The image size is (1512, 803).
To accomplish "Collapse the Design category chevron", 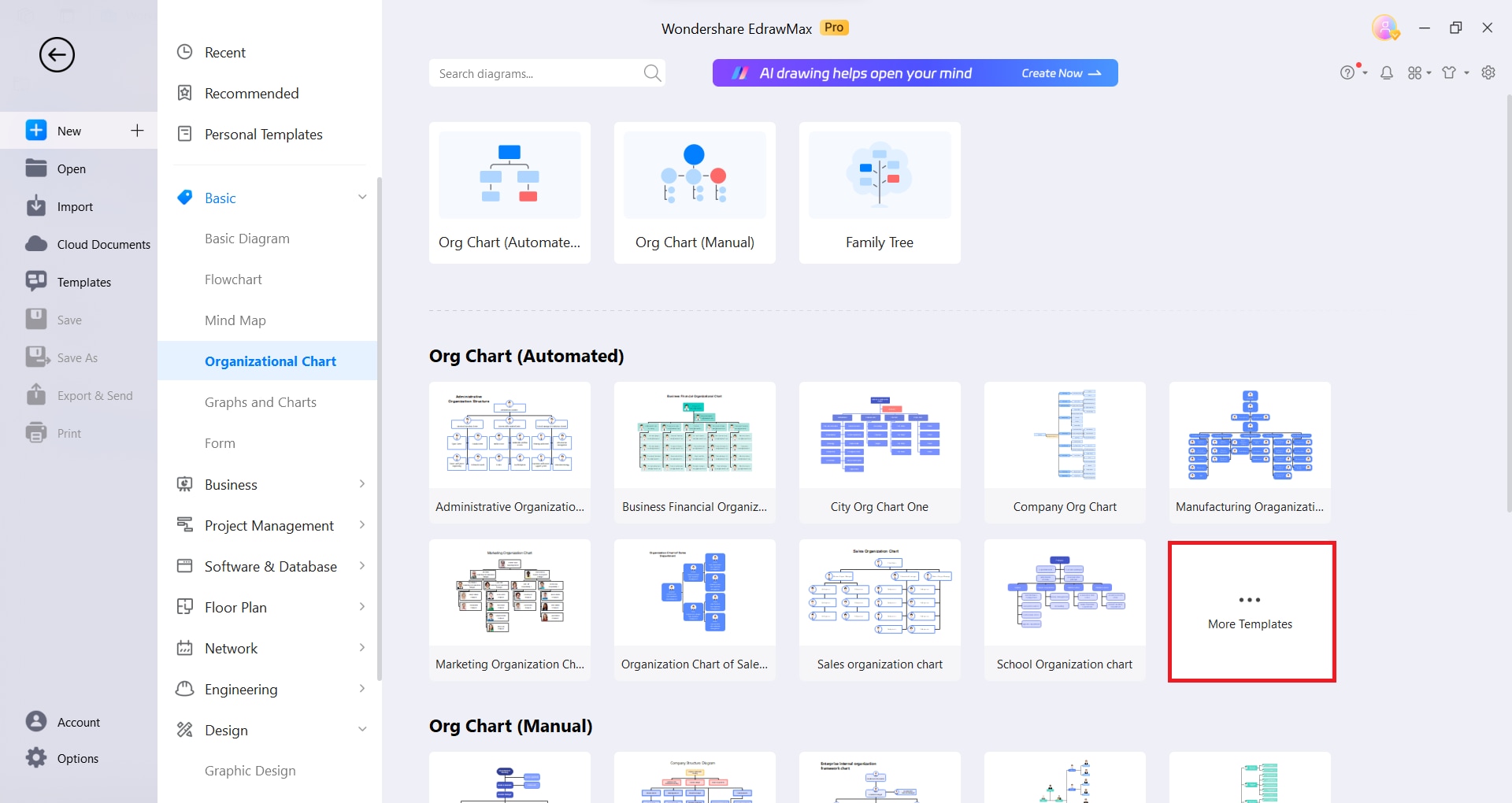I will pyautogui.click(x=362, y=730).
